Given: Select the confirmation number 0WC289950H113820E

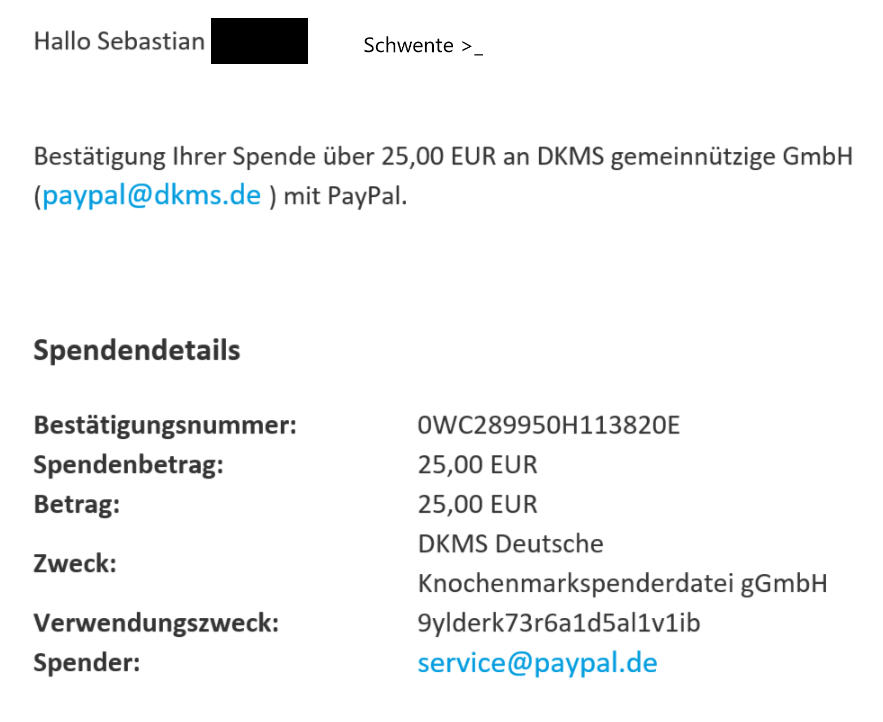Looking at the screenshot, I should click(548, 425).
